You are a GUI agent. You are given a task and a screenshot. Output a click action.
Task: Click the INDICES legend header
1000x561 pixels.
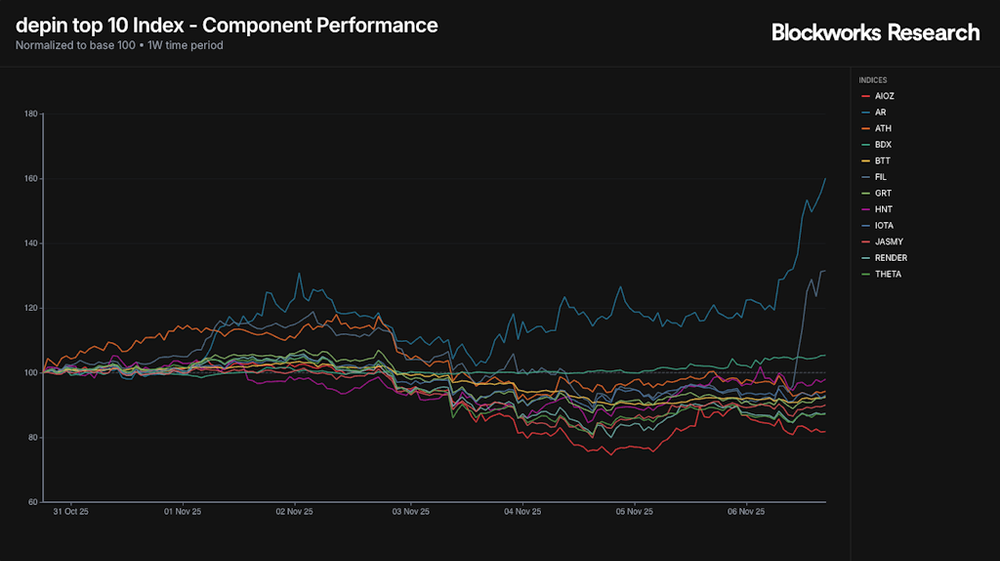point(872,80)
